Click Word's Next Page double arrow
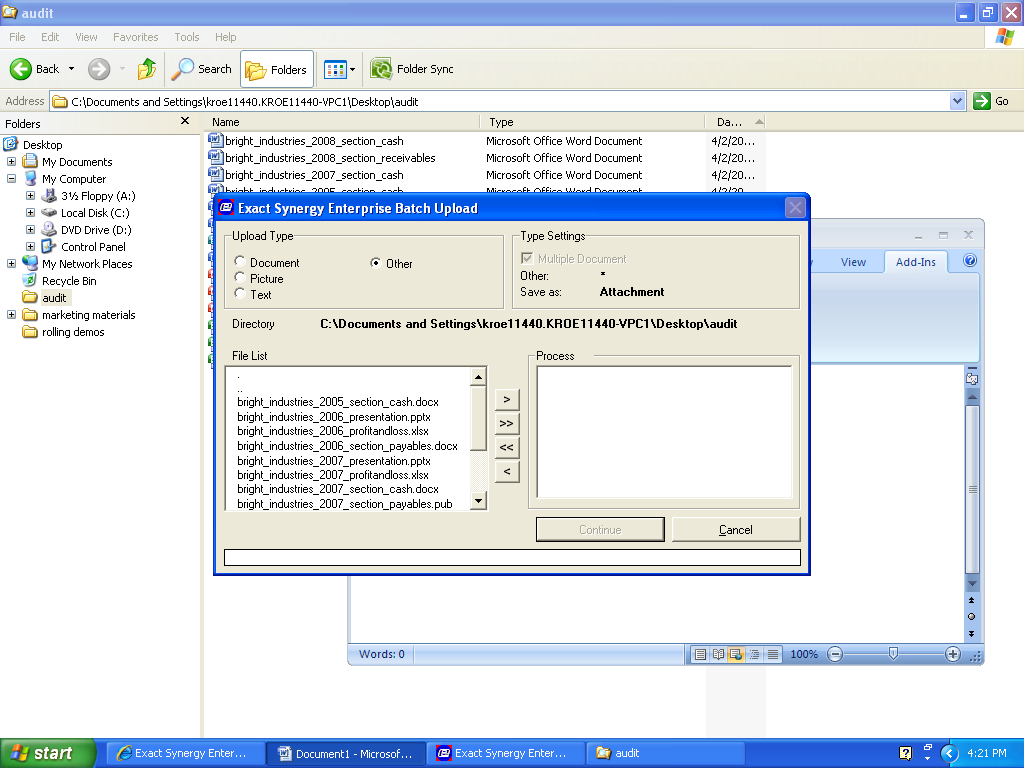Viewport: 1024px width, 768px height. pyautogui.click(x=972, y=633)
